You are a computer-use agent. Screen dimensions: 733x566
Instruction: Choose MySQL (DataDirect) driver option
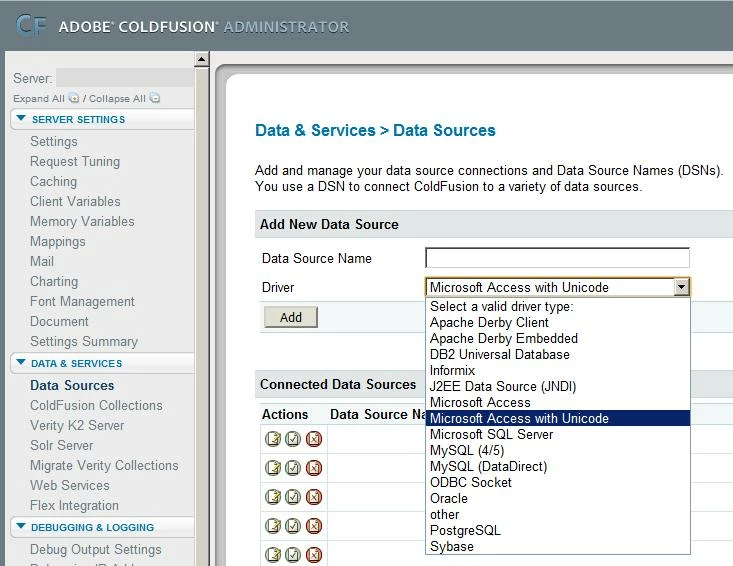(558, 466)
